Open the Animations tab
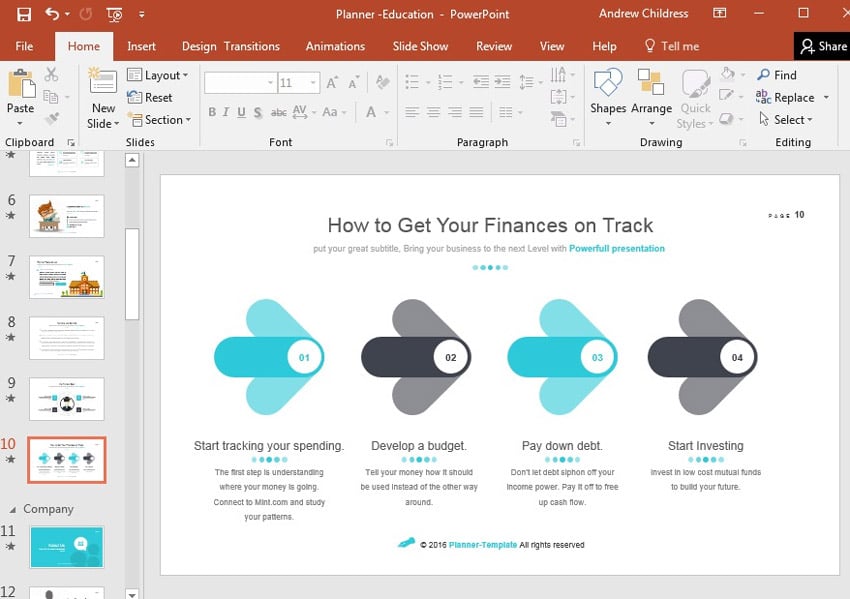Viewport: 850px width, 599px height. coord(335,46)
